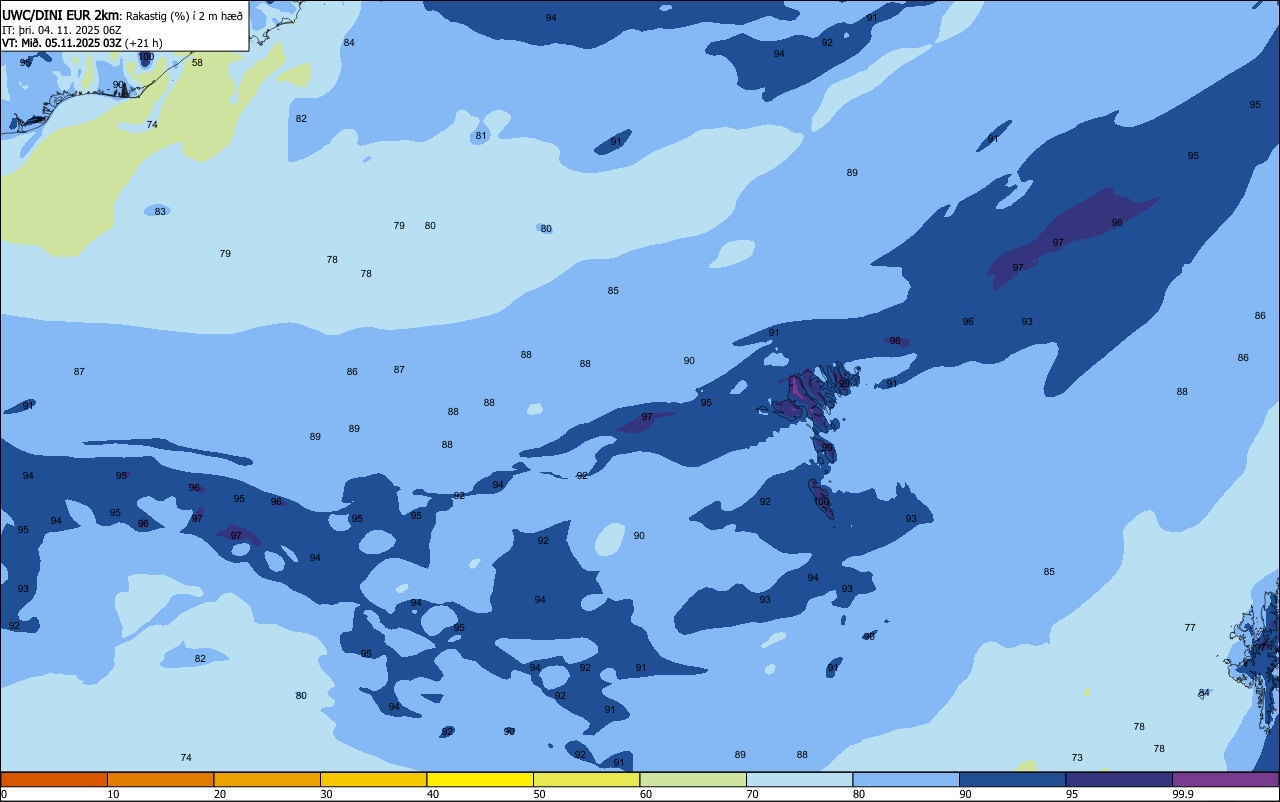The width and height of the screenshot is (1280, 802).
Task: Click the purple legend swatch above 99.9
Action: click(x=1225, y=779)
